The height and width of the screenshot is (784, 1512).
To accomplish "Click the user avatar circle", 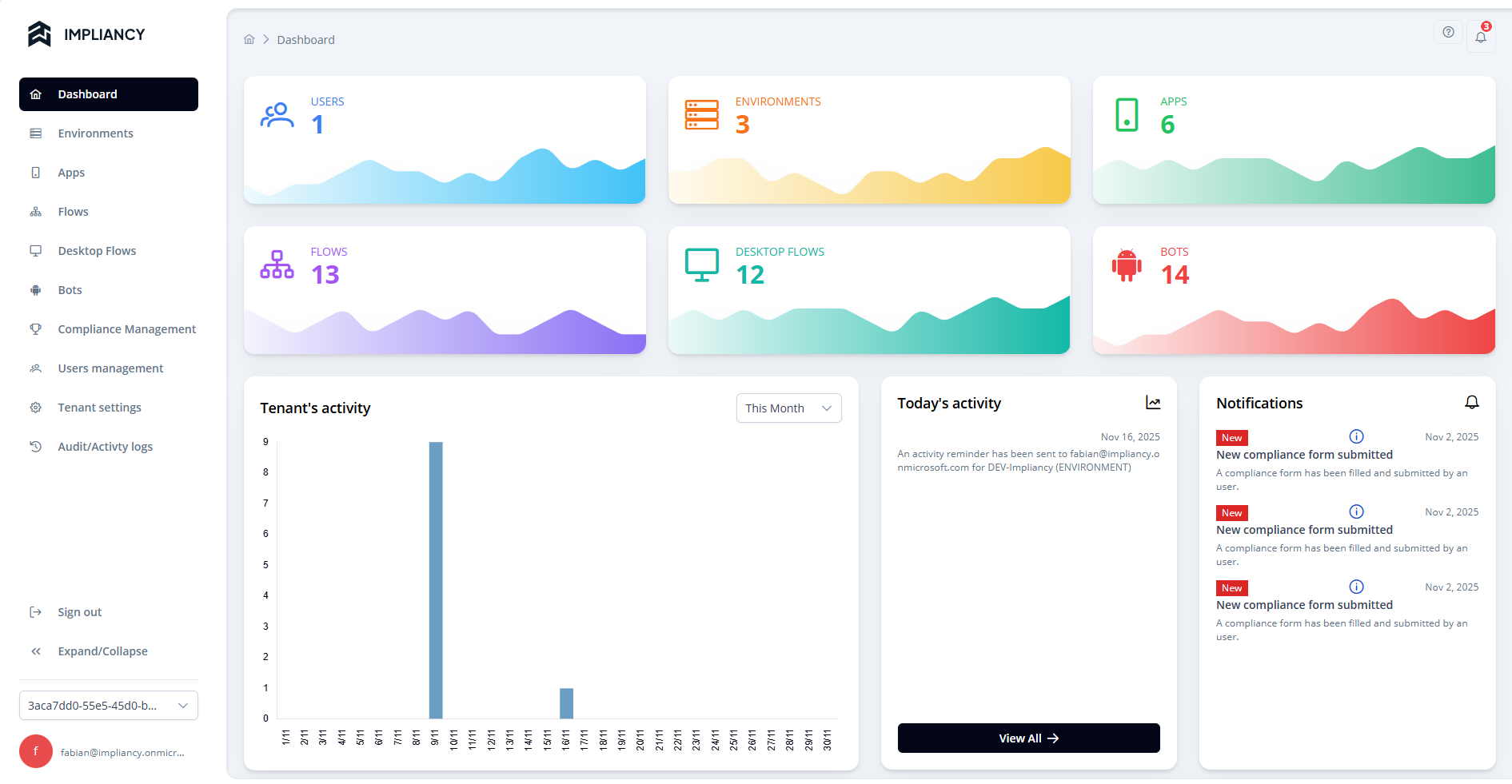I will coord(36,751).
